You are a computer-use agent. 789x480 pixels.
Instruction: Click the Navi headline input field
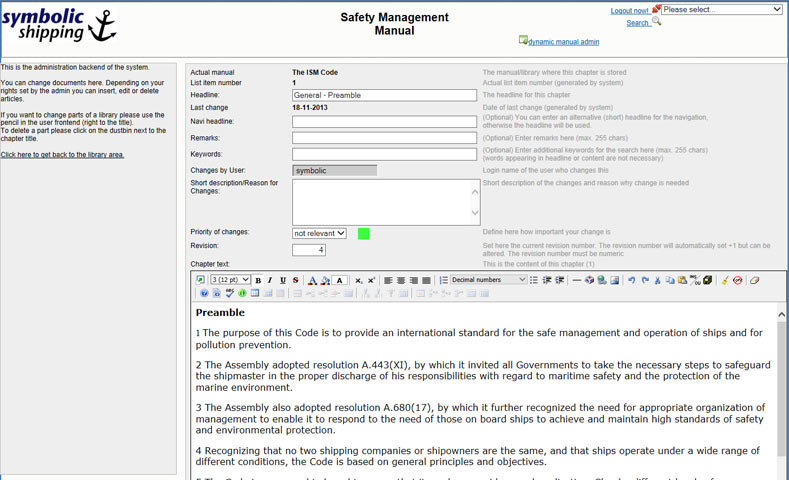(384, 121)
